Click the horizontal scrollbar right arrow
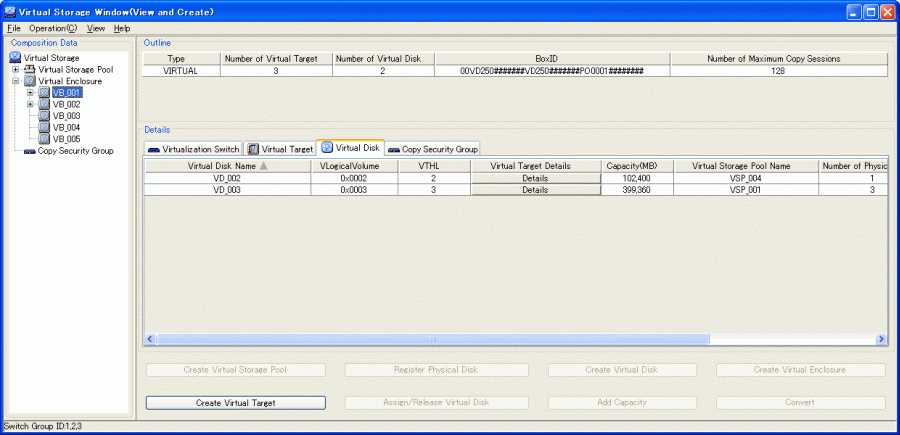This screenshot has width=900, height=435. pyautogui.click(x=882, y=340)
